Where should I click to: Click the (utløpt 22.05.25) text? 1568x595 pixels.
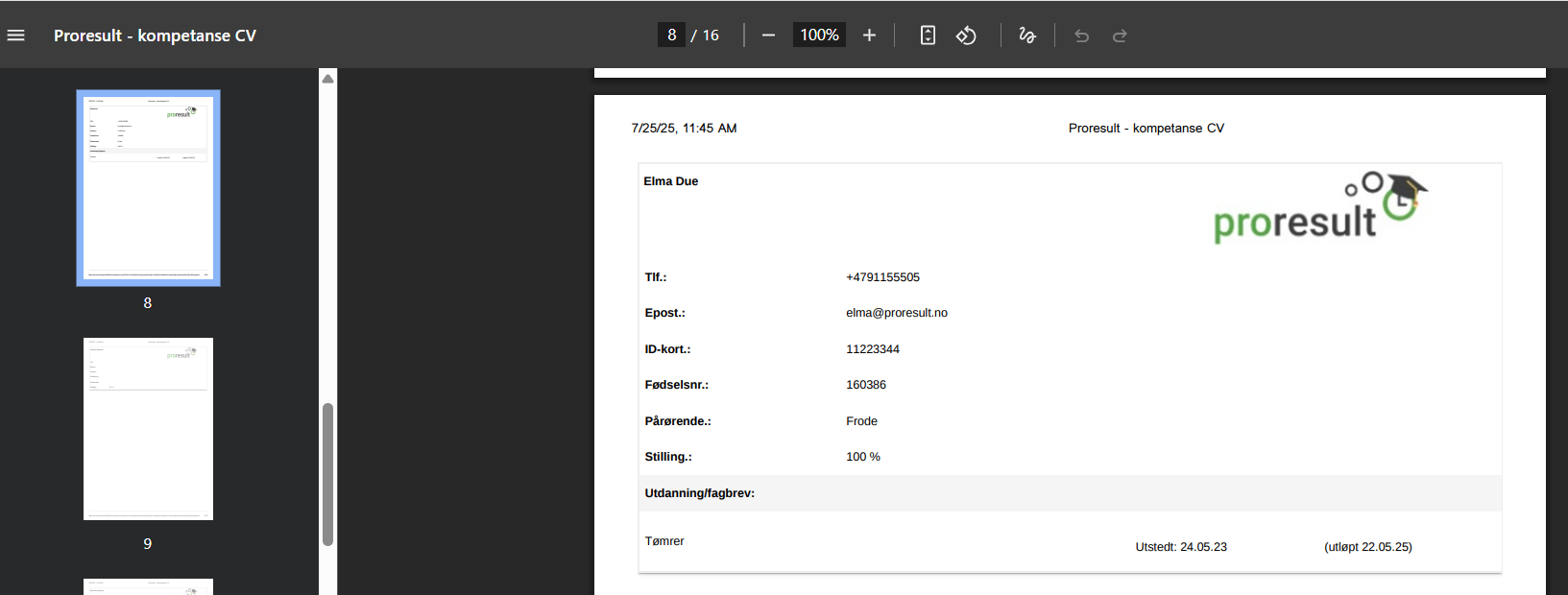click(x=1368, y=547)
